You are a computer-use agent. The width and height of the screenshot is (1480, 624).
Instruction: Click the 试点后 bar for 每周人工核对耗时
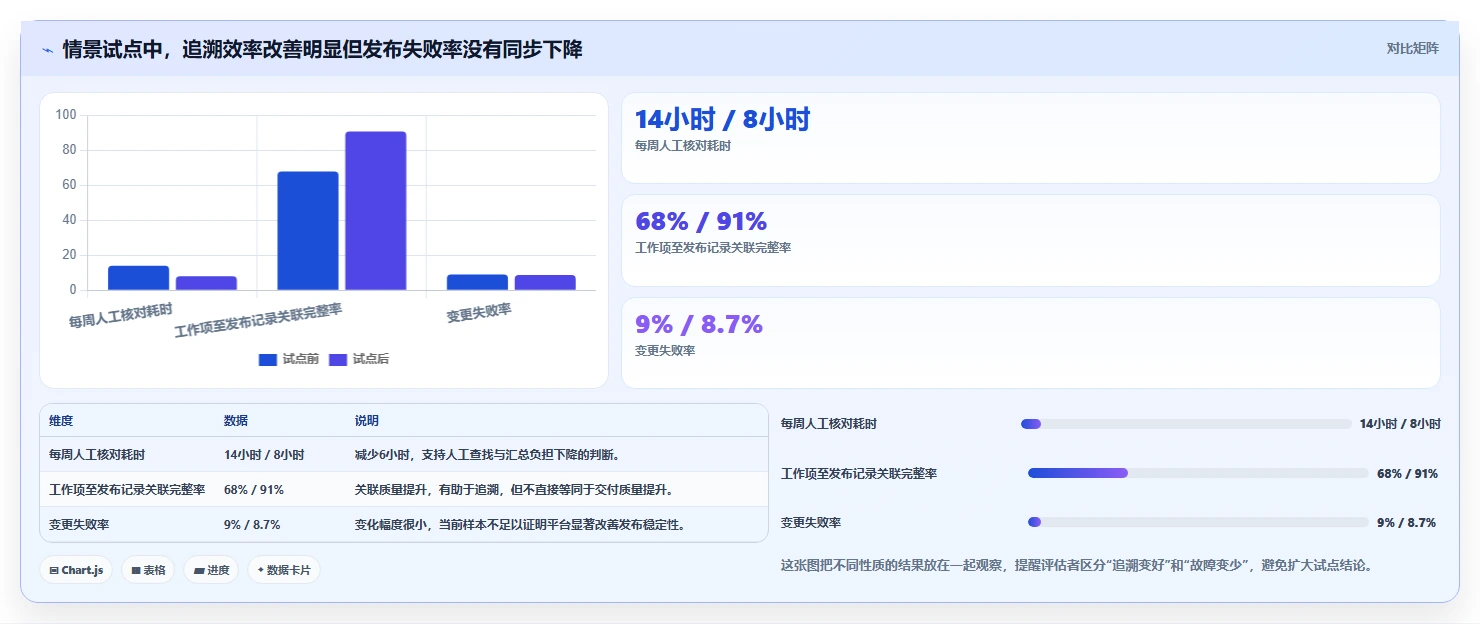coord(206,283)
